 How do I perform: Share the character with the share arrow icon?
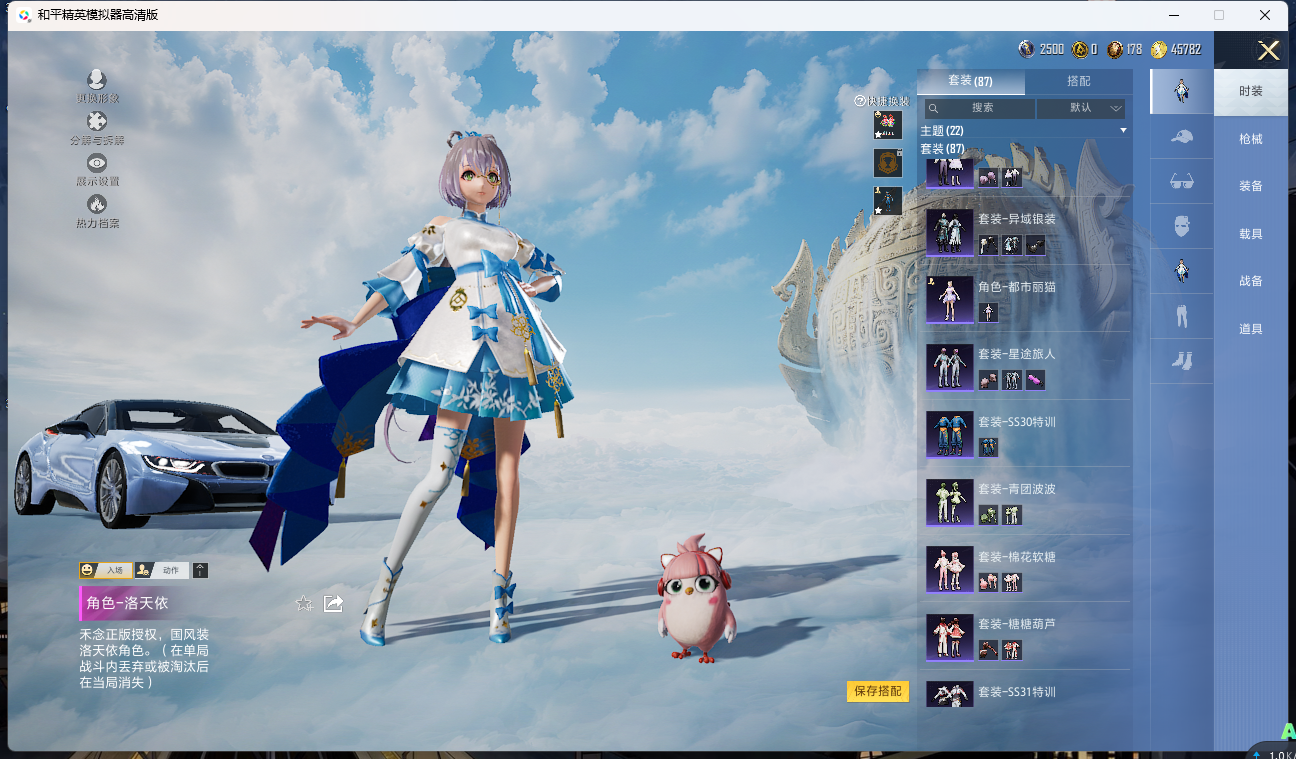tap(334, 603)
